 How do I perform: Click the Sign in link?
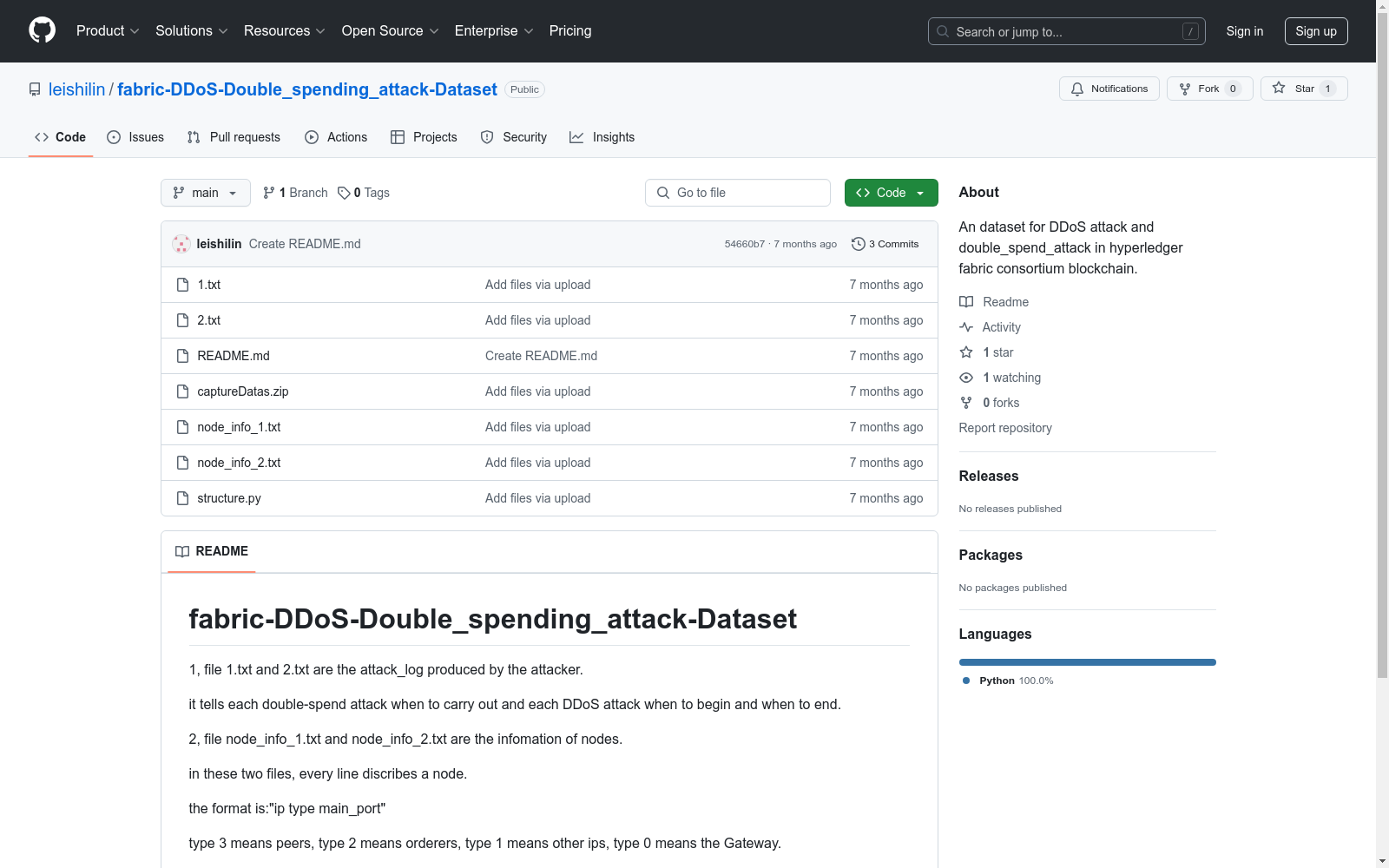pos(1245,31)
